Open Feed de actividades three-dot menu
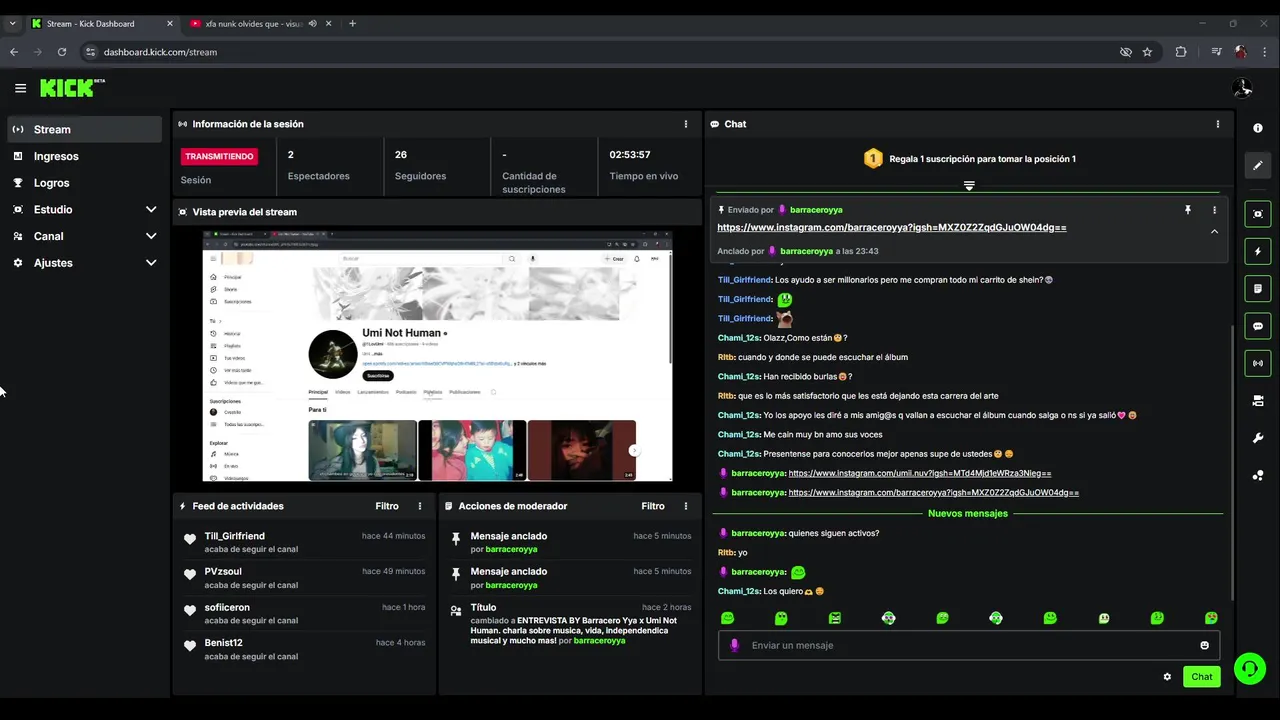1280x720 pixels. point(420,506)
